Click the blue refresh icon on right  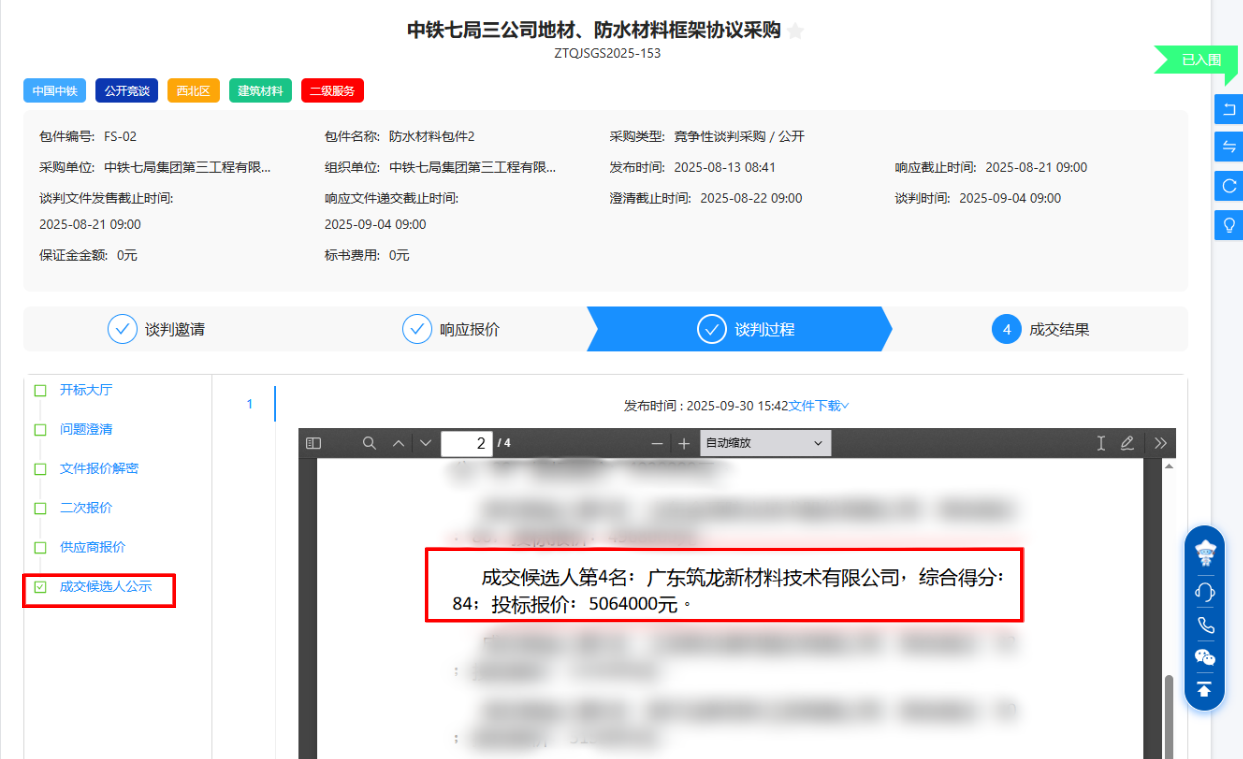(x=1228, y=186)
